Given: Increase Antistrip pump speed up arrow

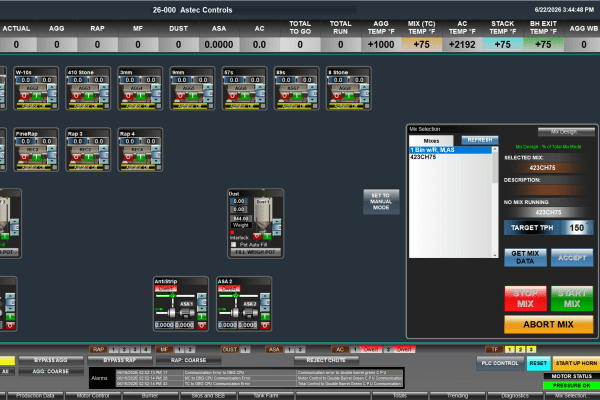Looking at the screenshot, I should pos(202,297).
